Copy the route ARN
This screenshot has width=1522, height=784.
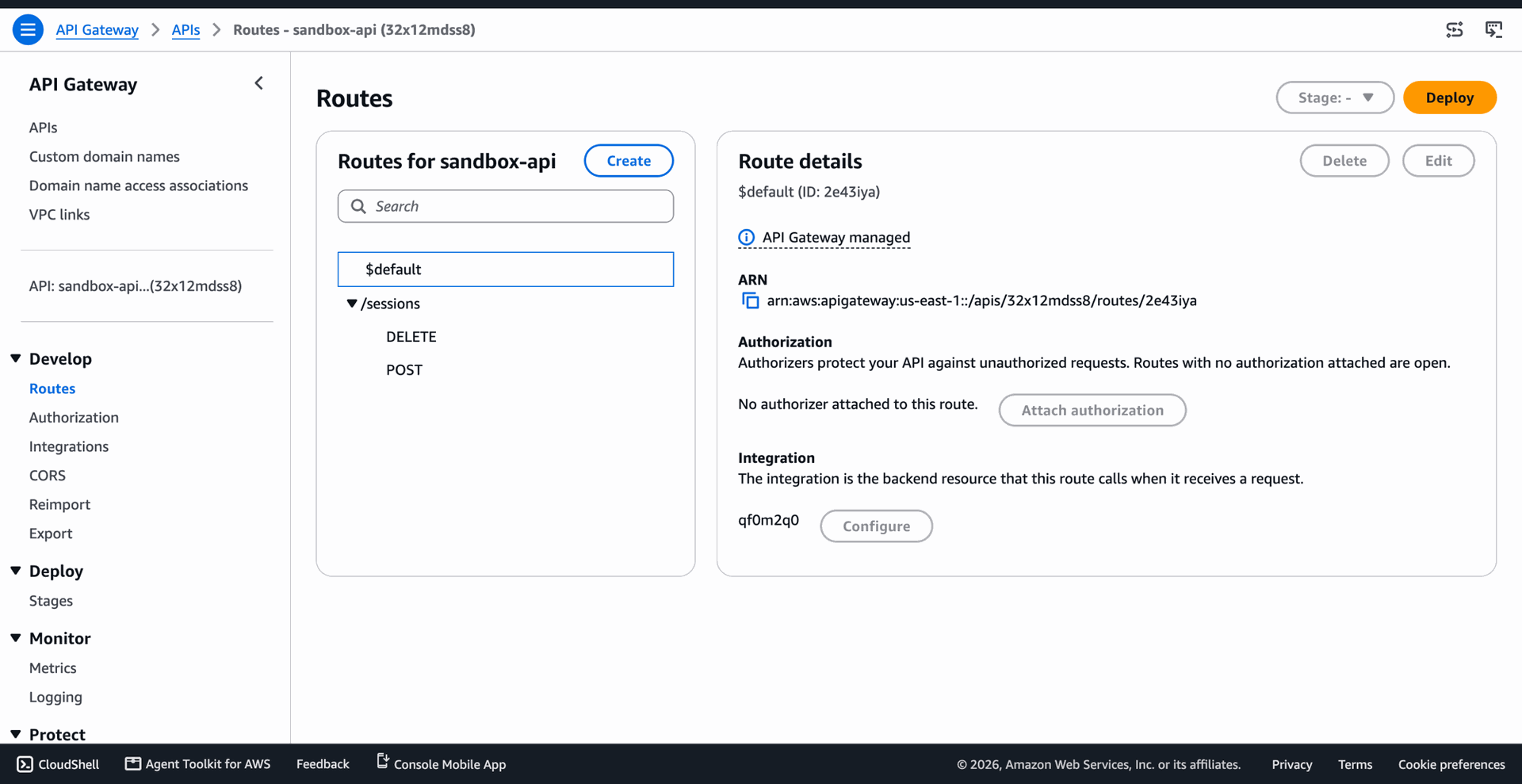(x=750, y=300)
